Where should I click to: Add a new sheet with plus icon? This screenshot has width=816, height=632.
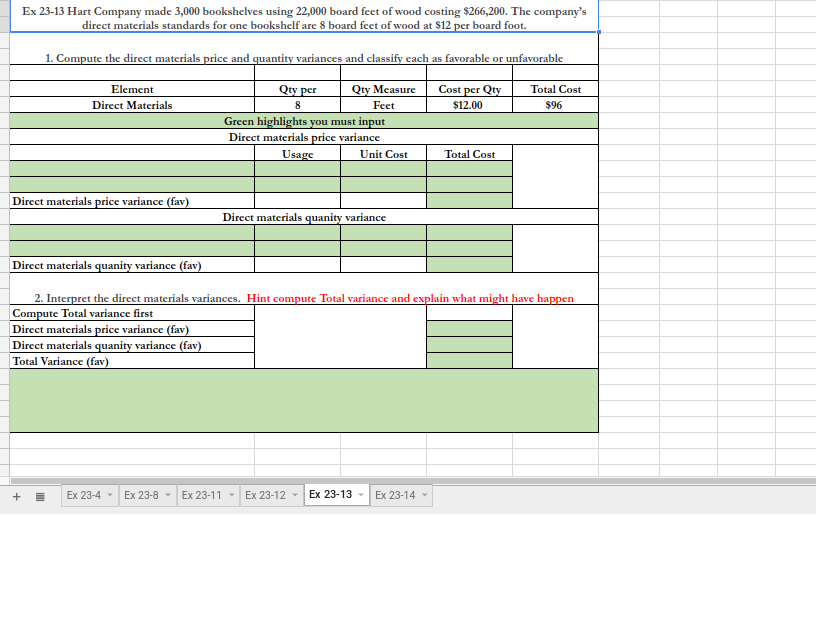(17, 496)
